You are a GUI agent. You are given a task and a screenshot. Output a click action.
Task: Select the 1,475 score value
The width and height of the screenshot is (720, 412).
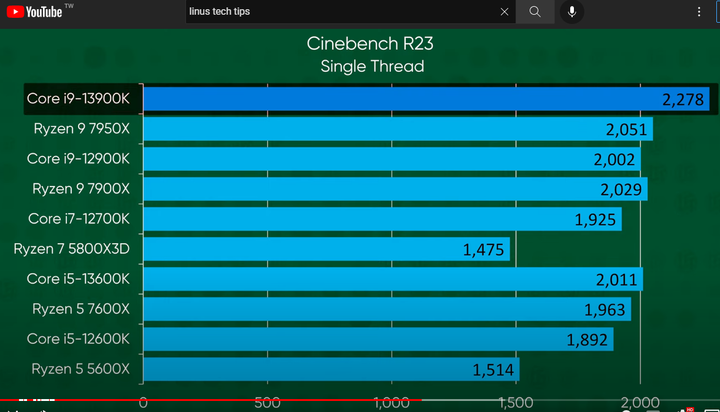pos(484,250)
